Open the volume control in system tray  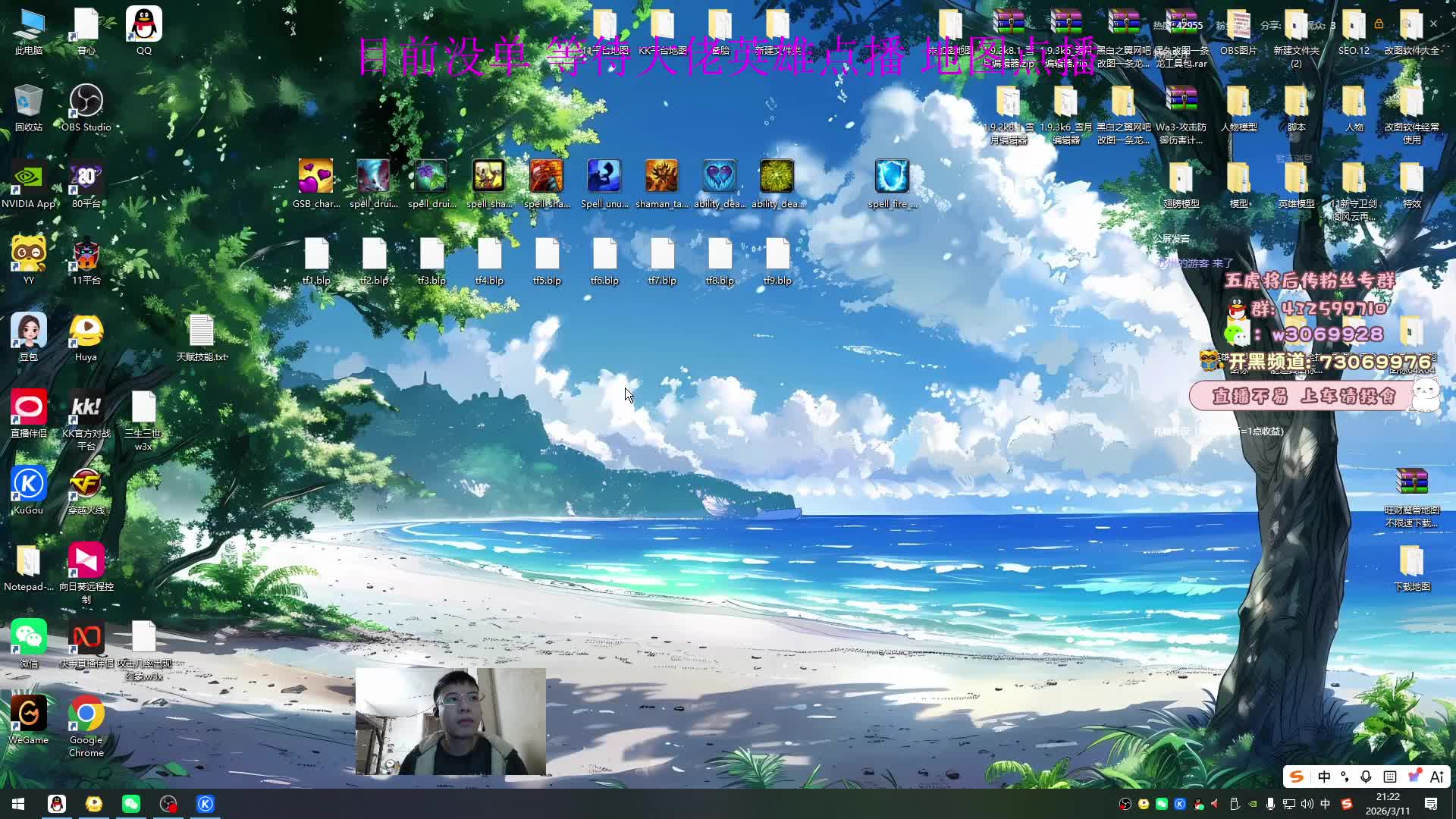pyautogui.click(x=1307, y=804)
